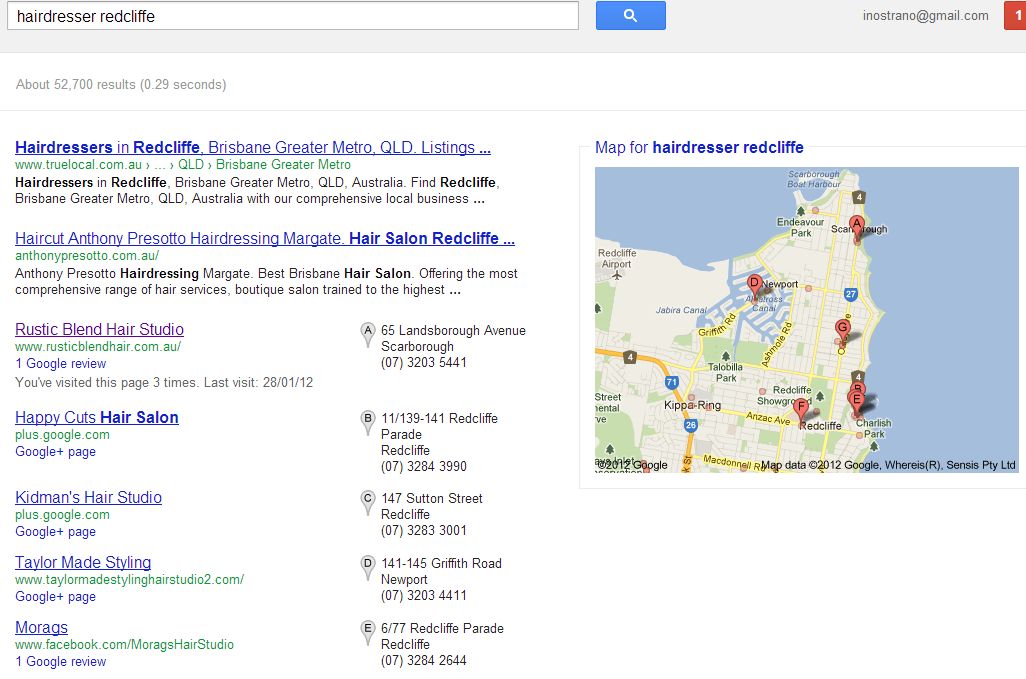Click the Redcliffe map thumbnail
1026x679 pixels.
click(x=806, y=320)
